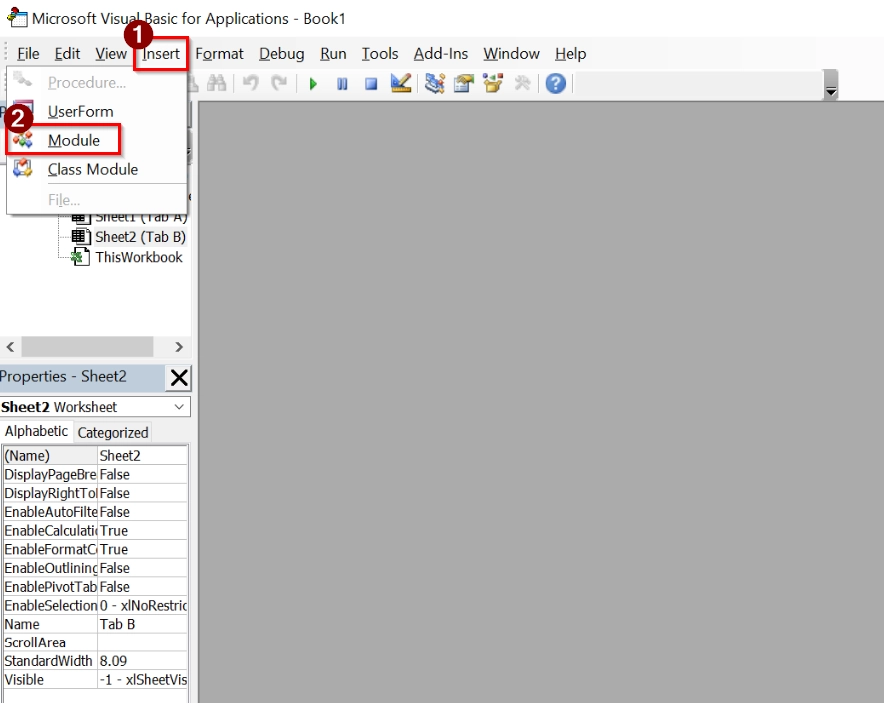Open the Debug menu
884x703 pixels.
click(281, 54)
